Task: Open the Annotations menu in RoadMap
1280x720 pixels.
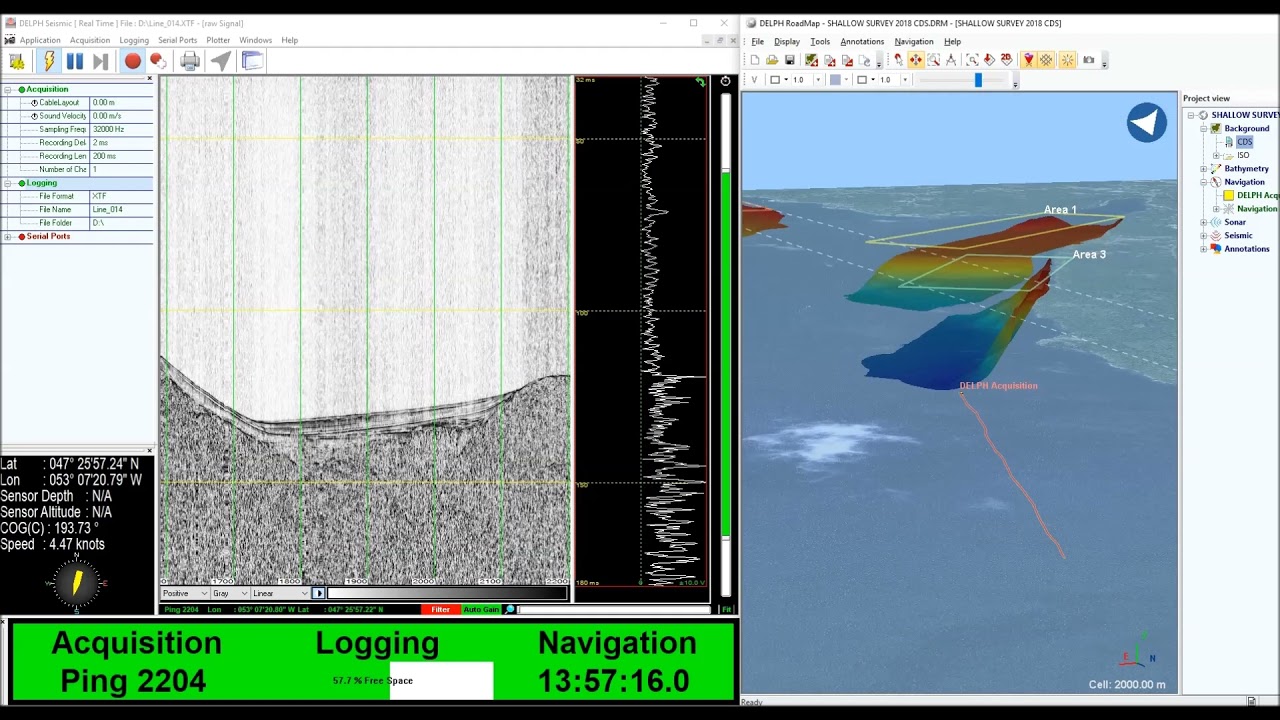Action: 862,42
